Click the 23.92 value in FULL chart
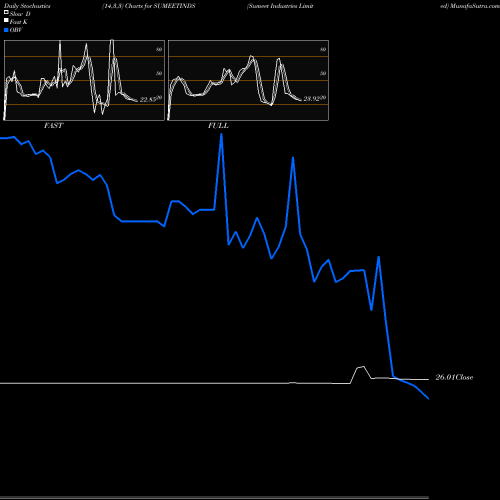 point(311,99)
